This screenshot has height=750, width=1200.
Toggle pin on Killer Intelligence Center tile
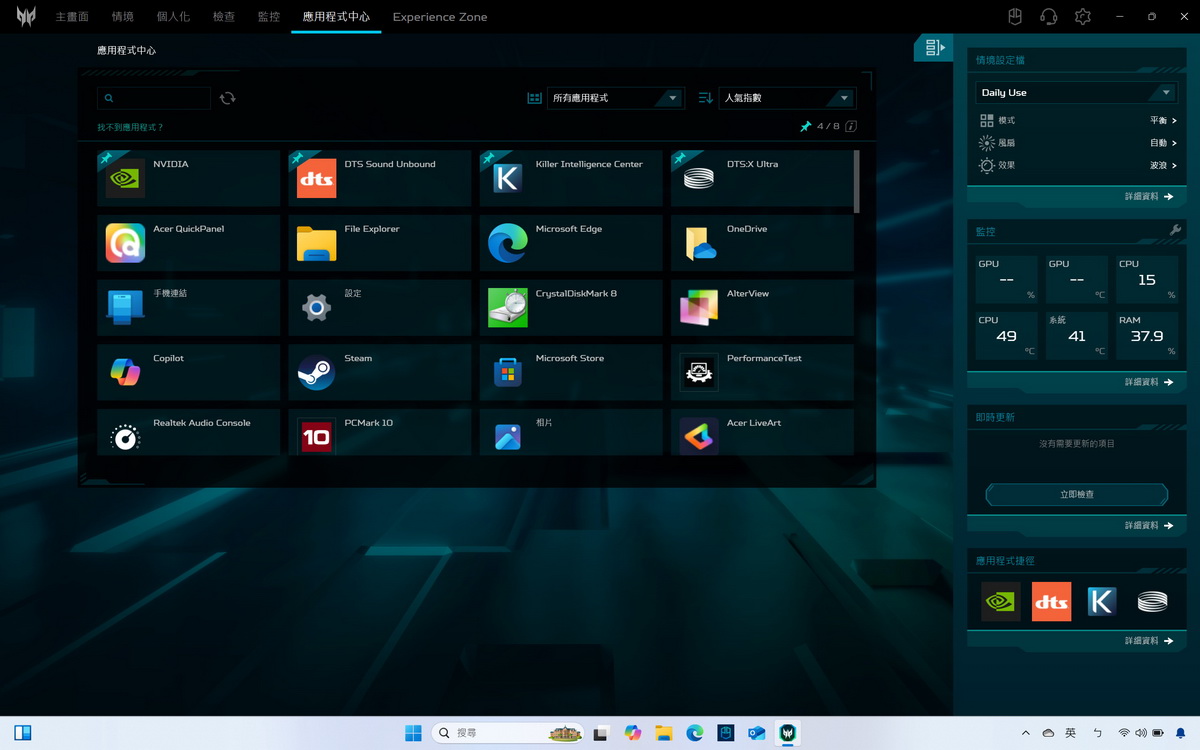coord(489,158)
